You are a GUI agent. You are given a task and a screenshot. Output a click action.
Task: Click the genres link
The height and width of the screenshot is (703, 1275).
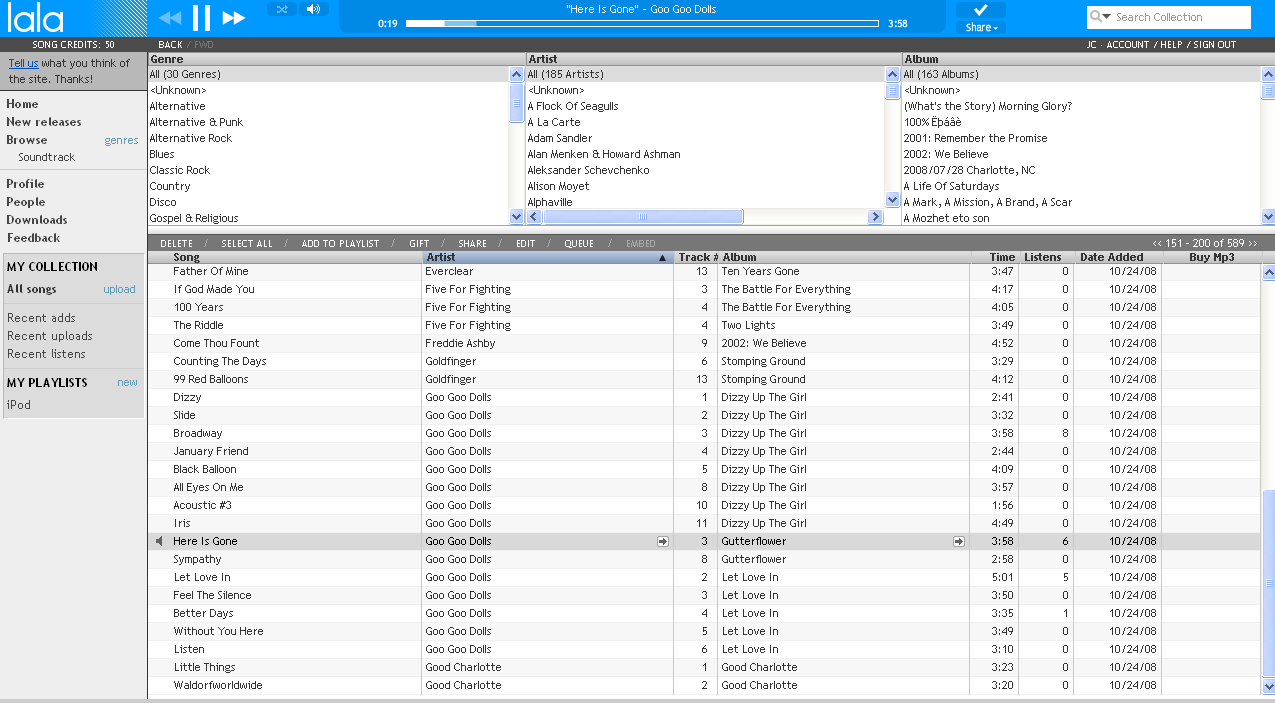(121, 140)
